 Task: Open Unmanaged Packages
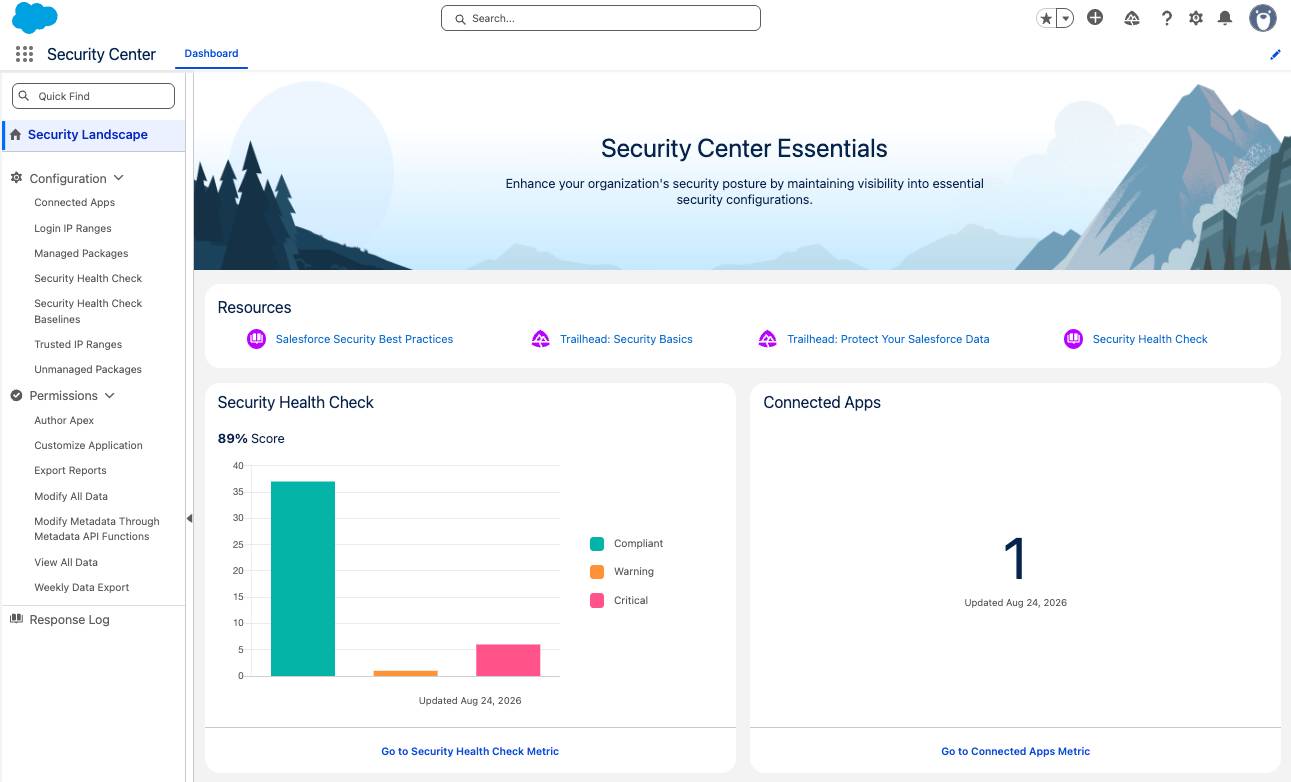pyautogui.click(x=88, y=370)
